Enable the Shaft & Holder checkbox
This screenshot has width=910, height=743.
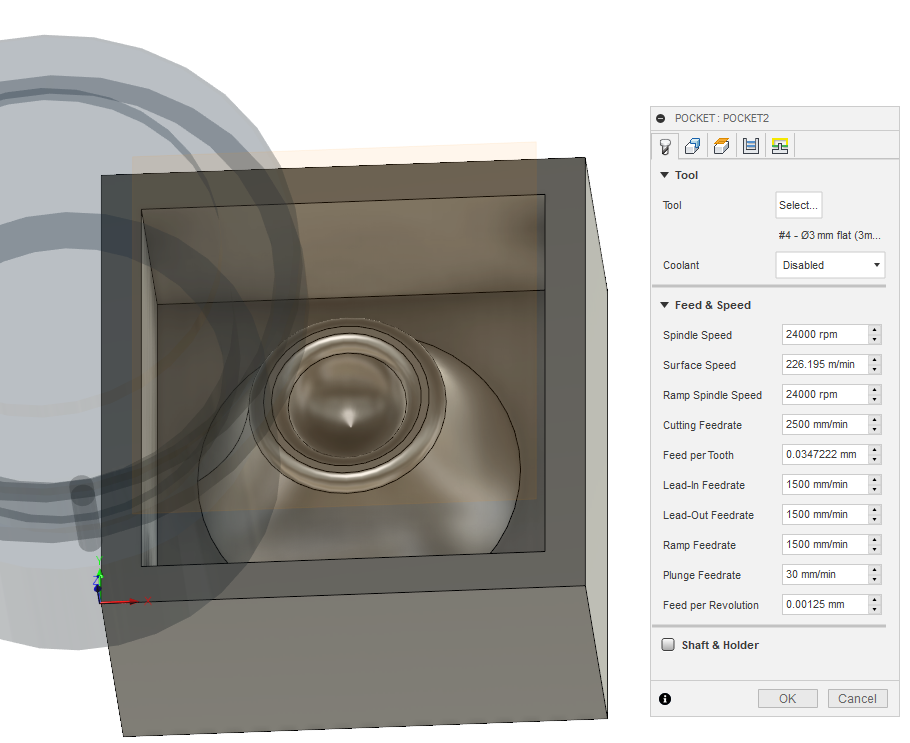pyautogui.click(x=669, y=645)
